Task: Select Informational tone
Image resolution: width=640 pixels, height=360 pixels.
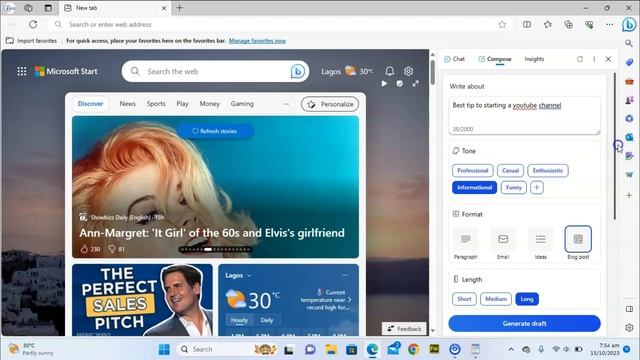Action: 474,187
